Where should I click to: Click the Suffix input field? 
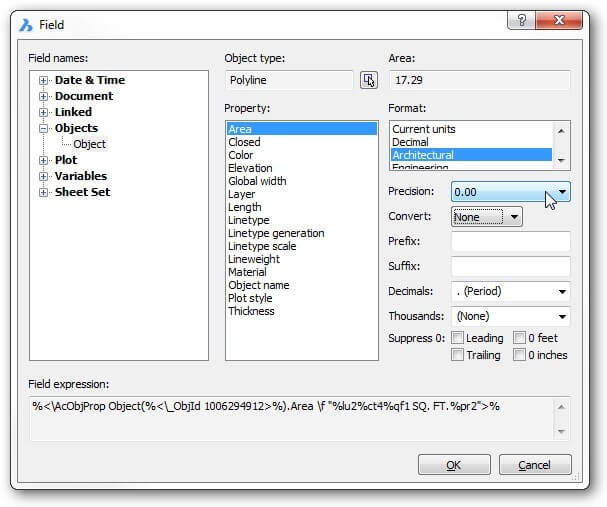pyautogui.click(x=510, y=266)
